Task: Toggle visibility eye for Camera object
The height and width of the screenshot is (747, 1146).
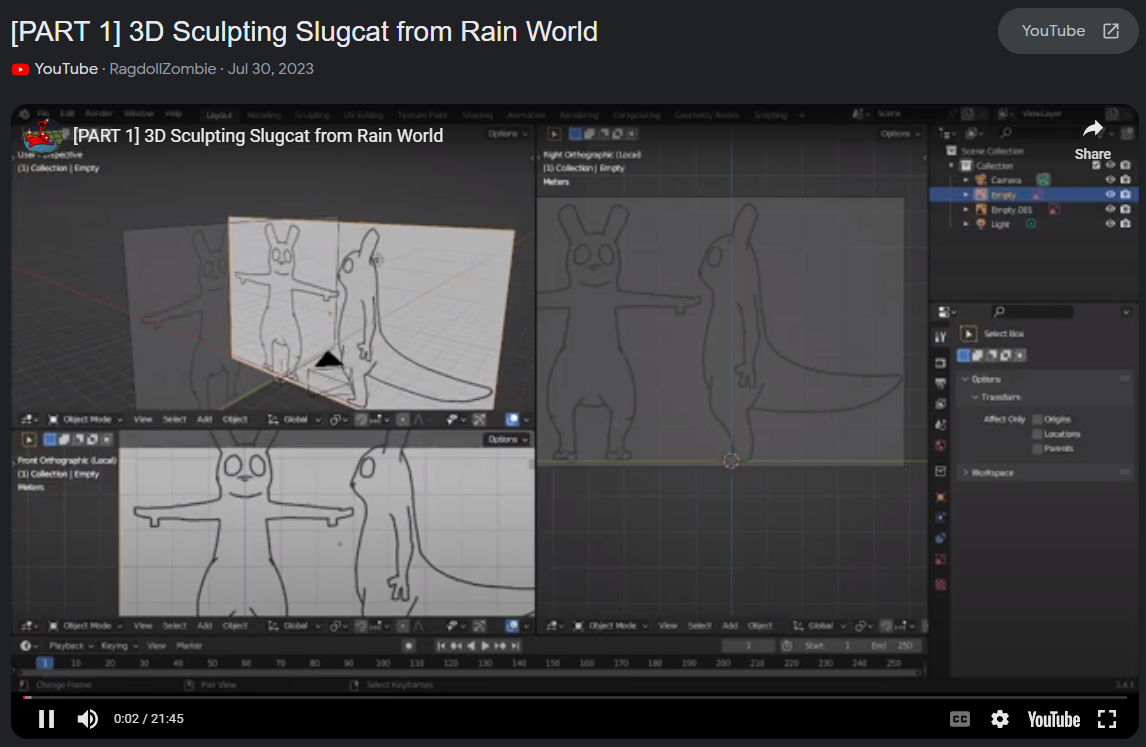Action: [1110, 180]
